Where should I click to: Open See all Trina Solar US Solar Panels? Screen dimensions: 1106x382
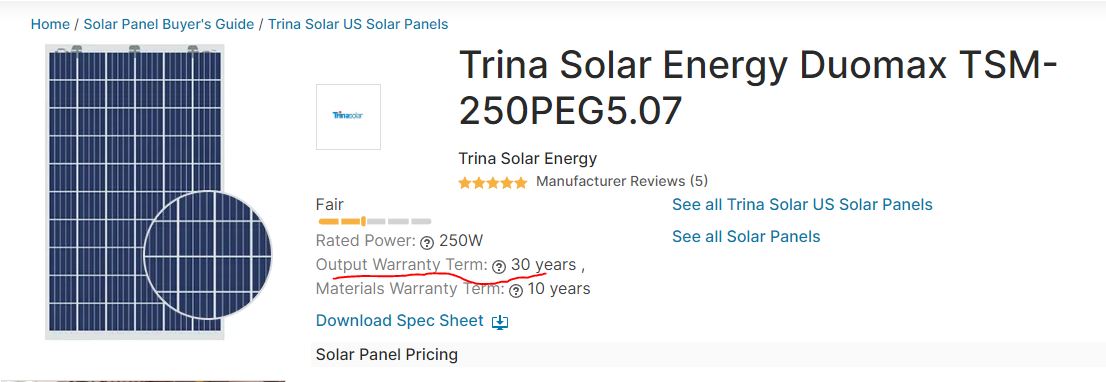tap(802, 205)
